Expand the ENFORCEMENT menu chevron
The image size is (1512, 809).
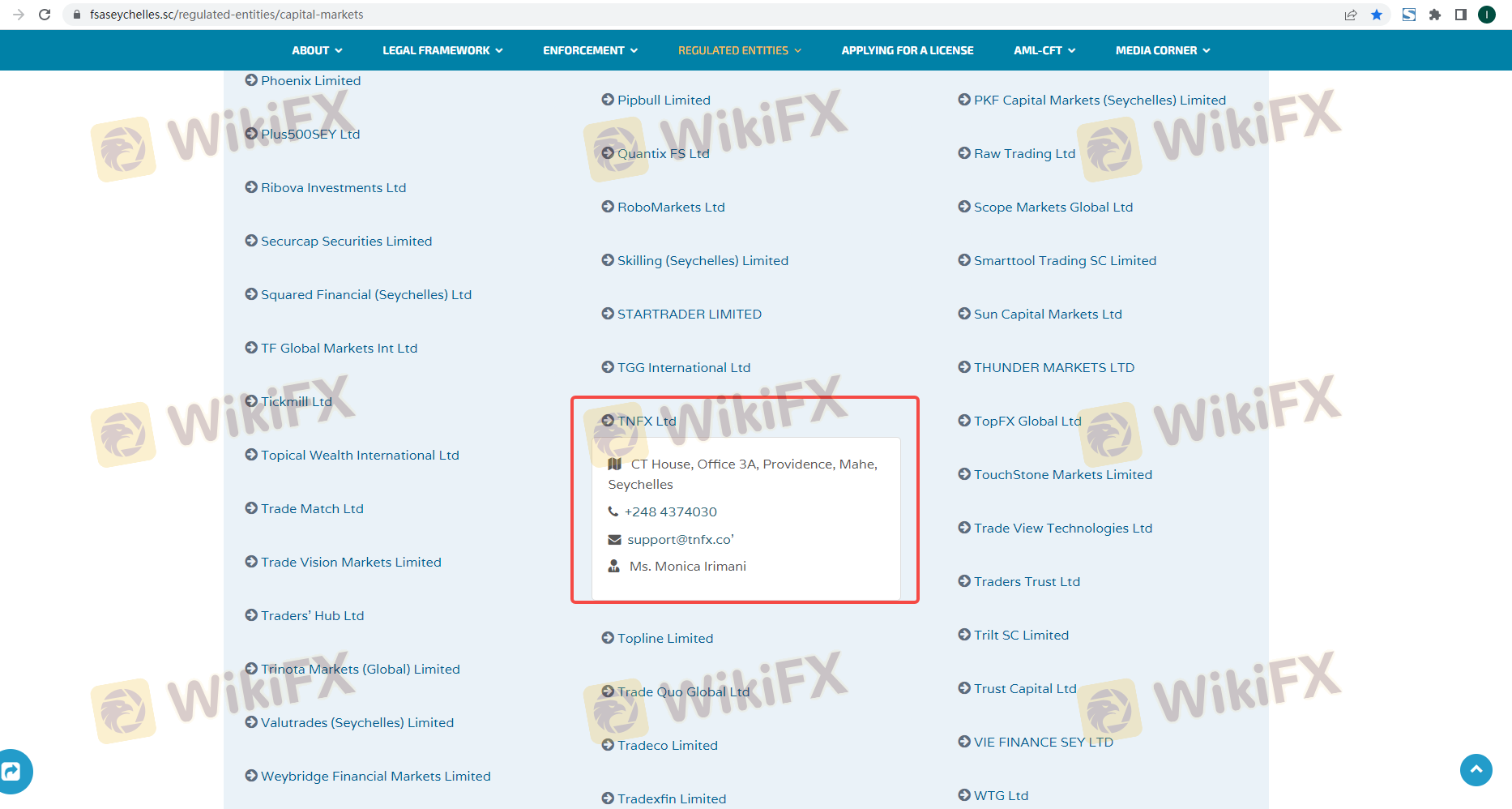(634, 50)
